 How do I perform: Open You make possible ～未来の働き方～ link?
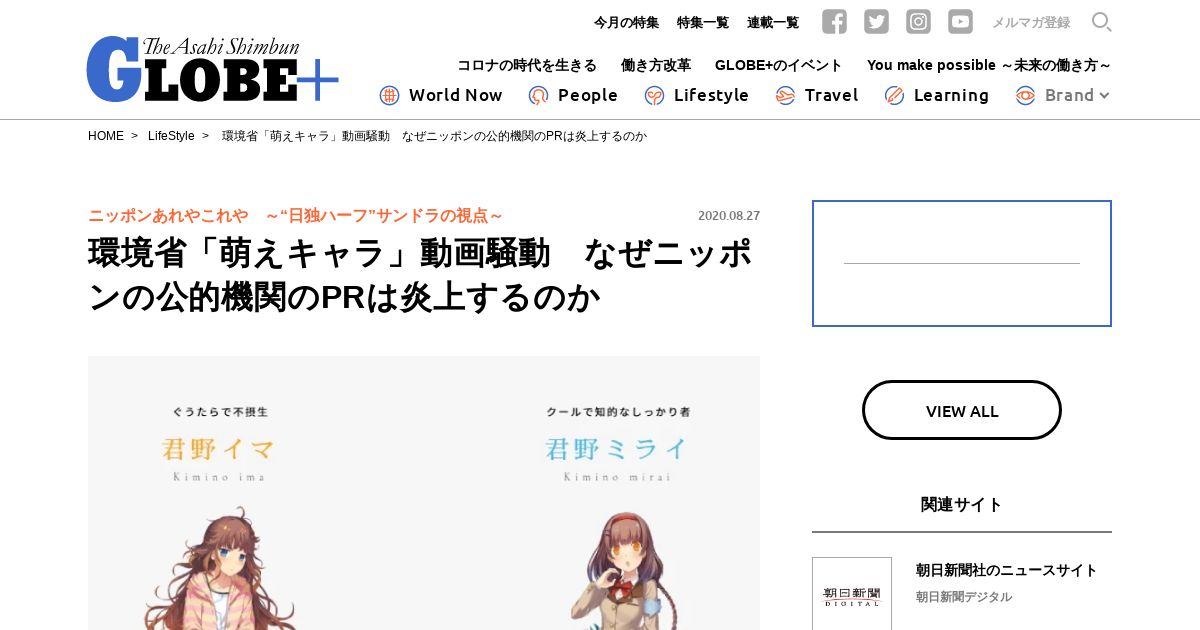point(989,65)
